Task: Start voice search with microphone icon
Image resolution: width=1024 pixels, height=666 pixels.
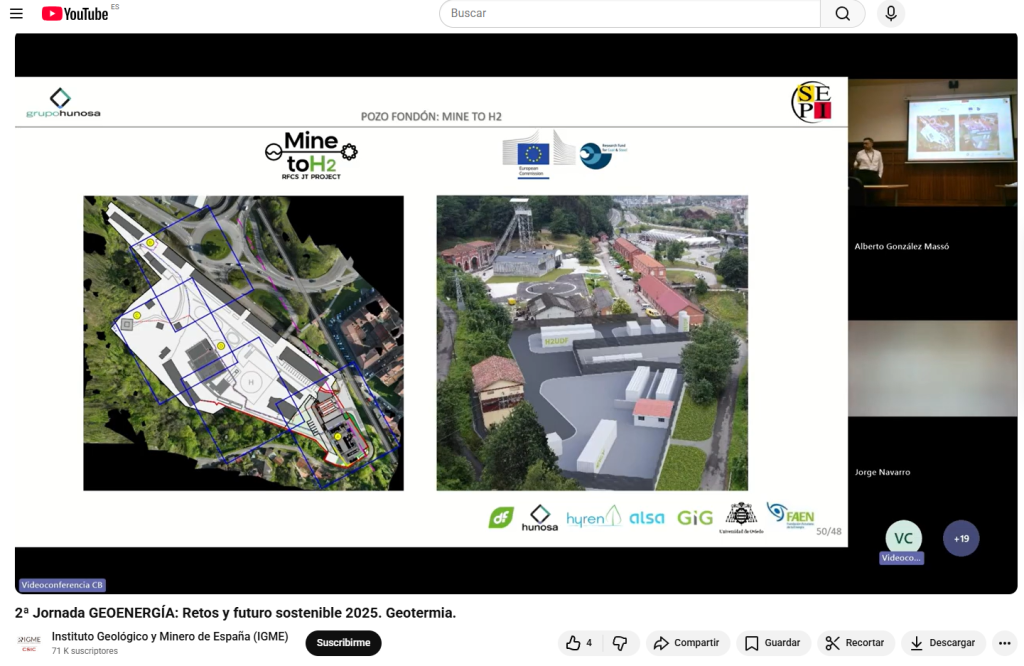Action: [x=889, y=14]
